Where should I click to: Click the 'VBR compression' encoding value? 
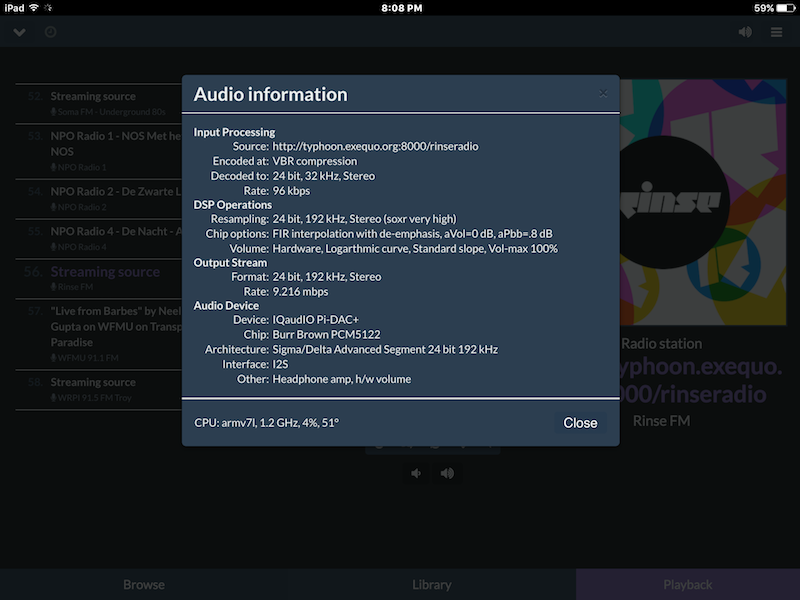click(315, 161)
